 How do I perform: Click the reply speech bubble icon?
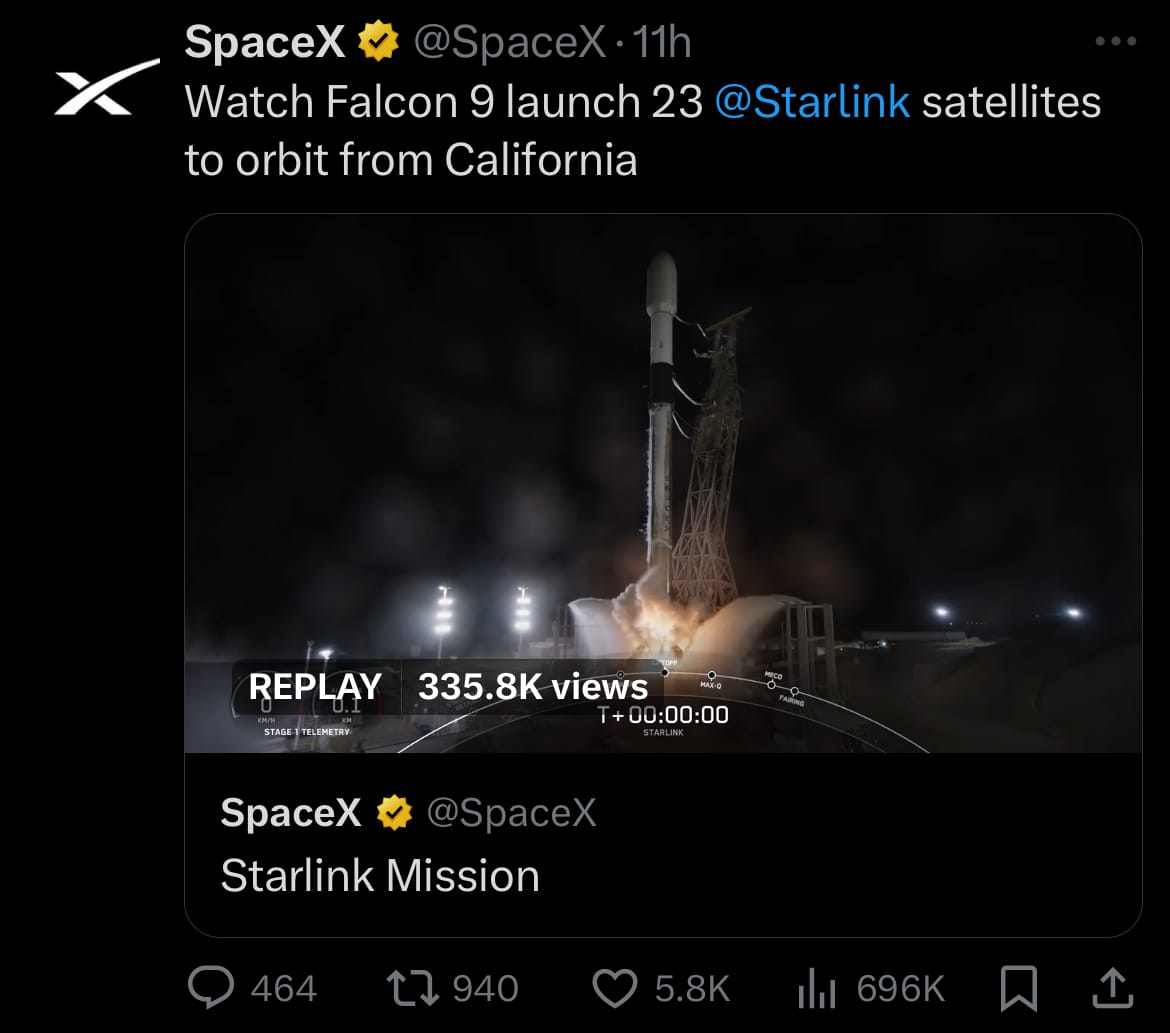(210, 987)
